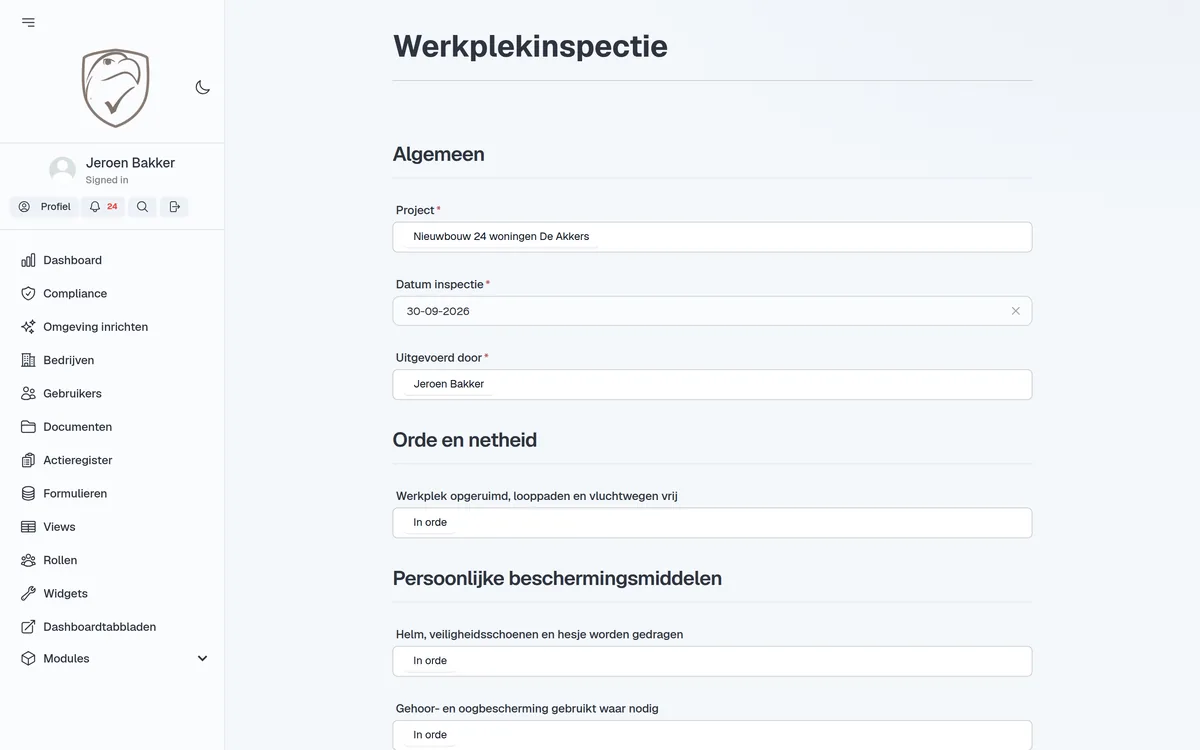Toggle dark mode moon icon
Screen dimensions: 1200x750
click(x=202, y=87)
